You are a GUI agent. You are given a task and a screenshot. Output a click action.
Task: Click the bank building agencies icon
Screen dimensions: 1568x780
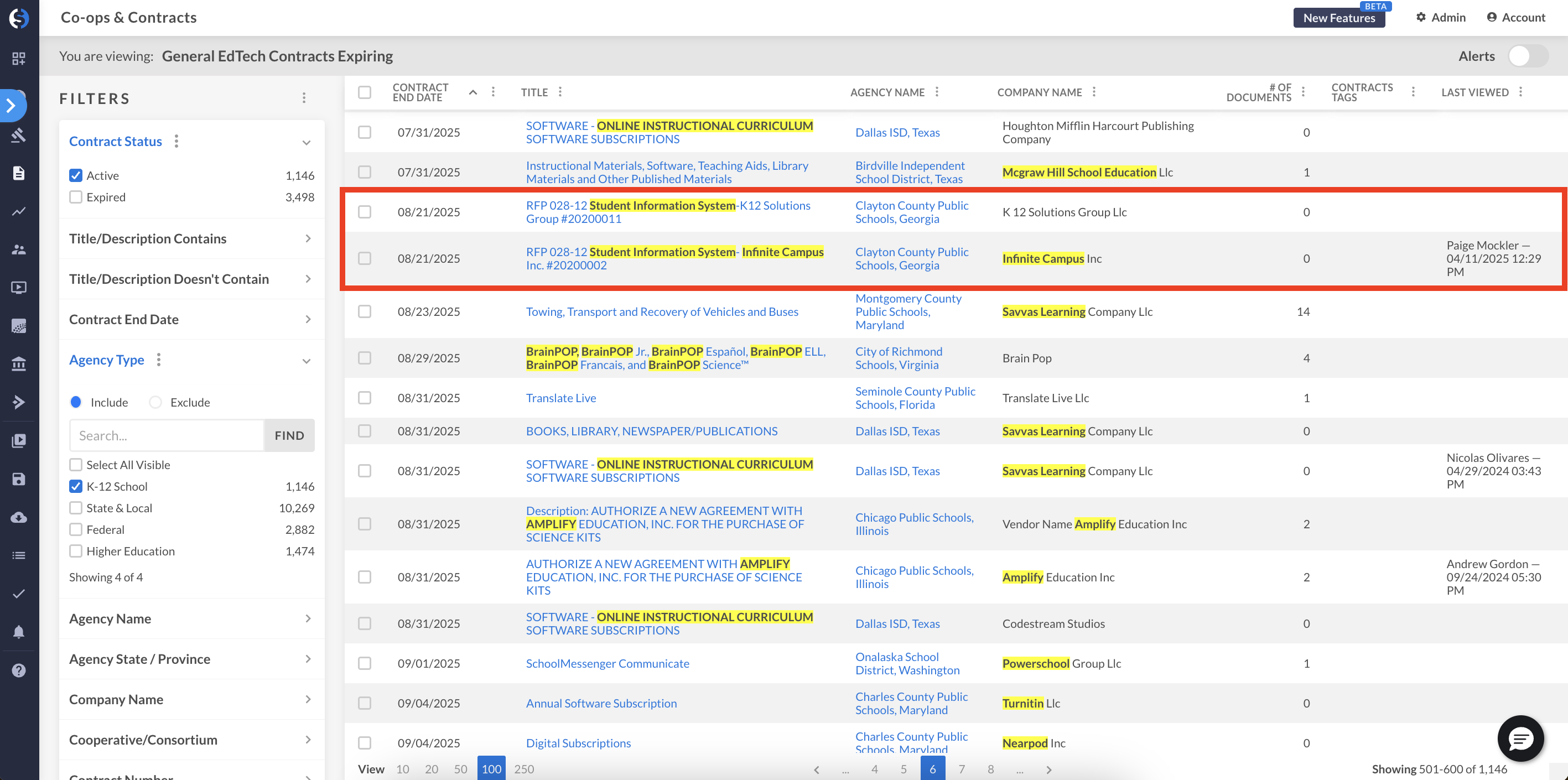pos(18,364)
